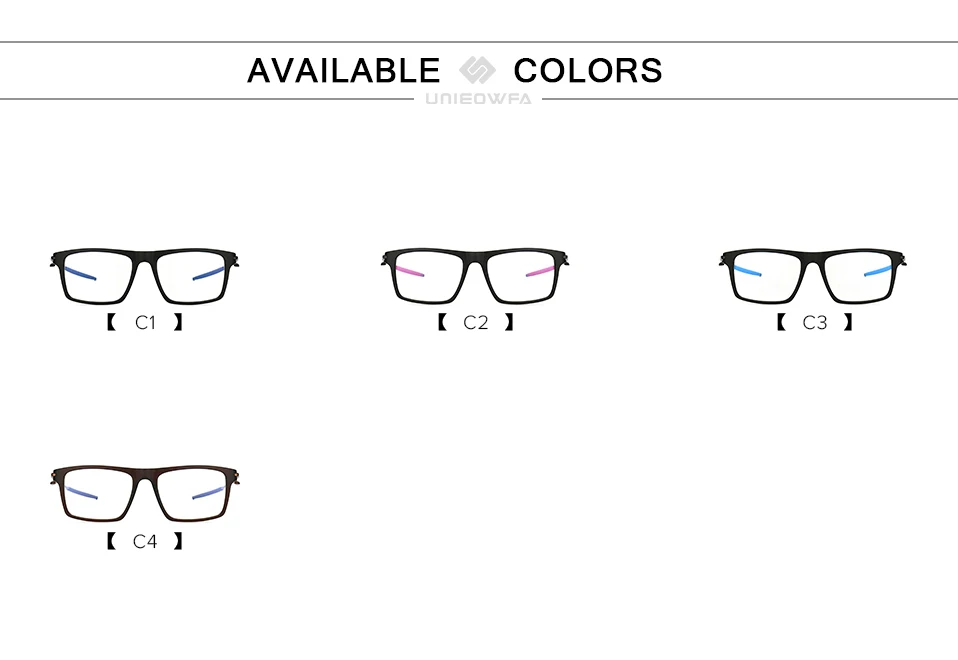Click the left lens of the C4 glasses

coord(98,494)
